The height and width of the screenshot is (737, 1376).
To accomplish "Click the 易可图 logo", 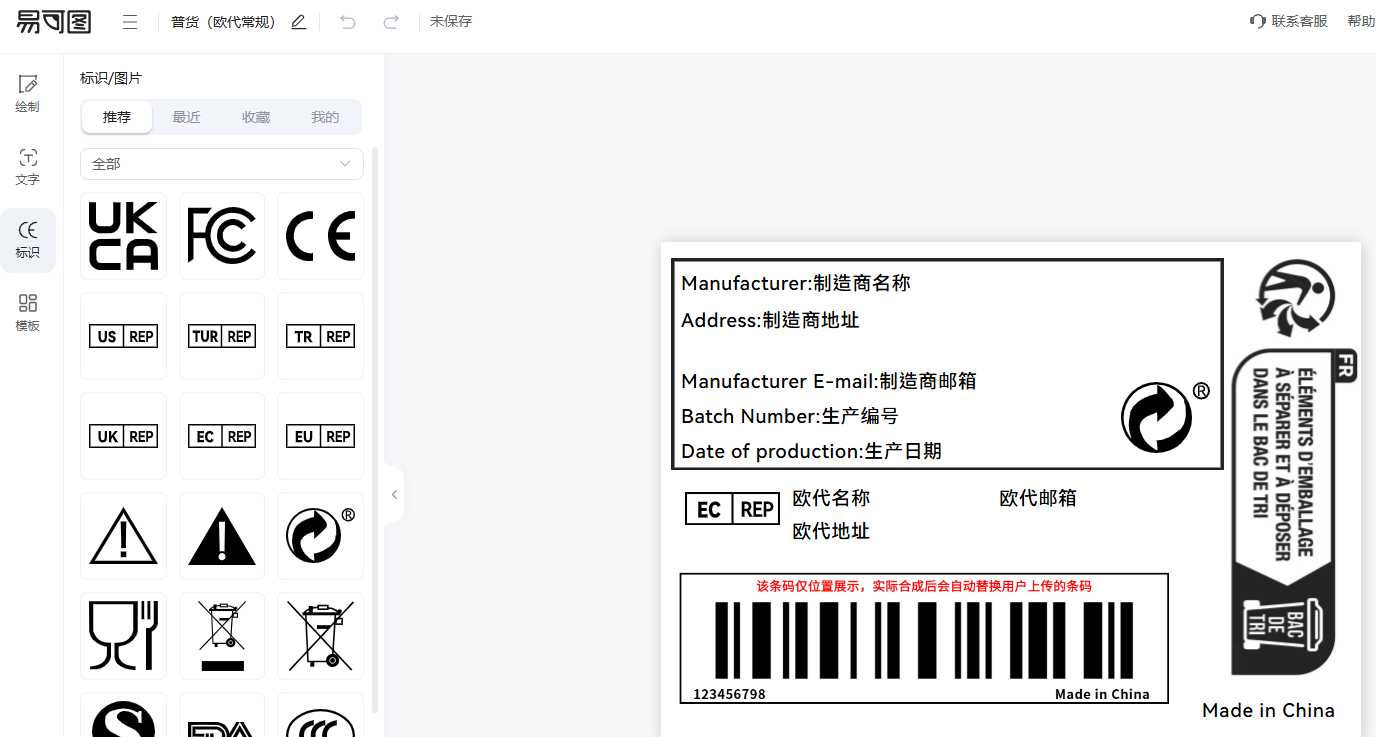I will tap(54, 21).
